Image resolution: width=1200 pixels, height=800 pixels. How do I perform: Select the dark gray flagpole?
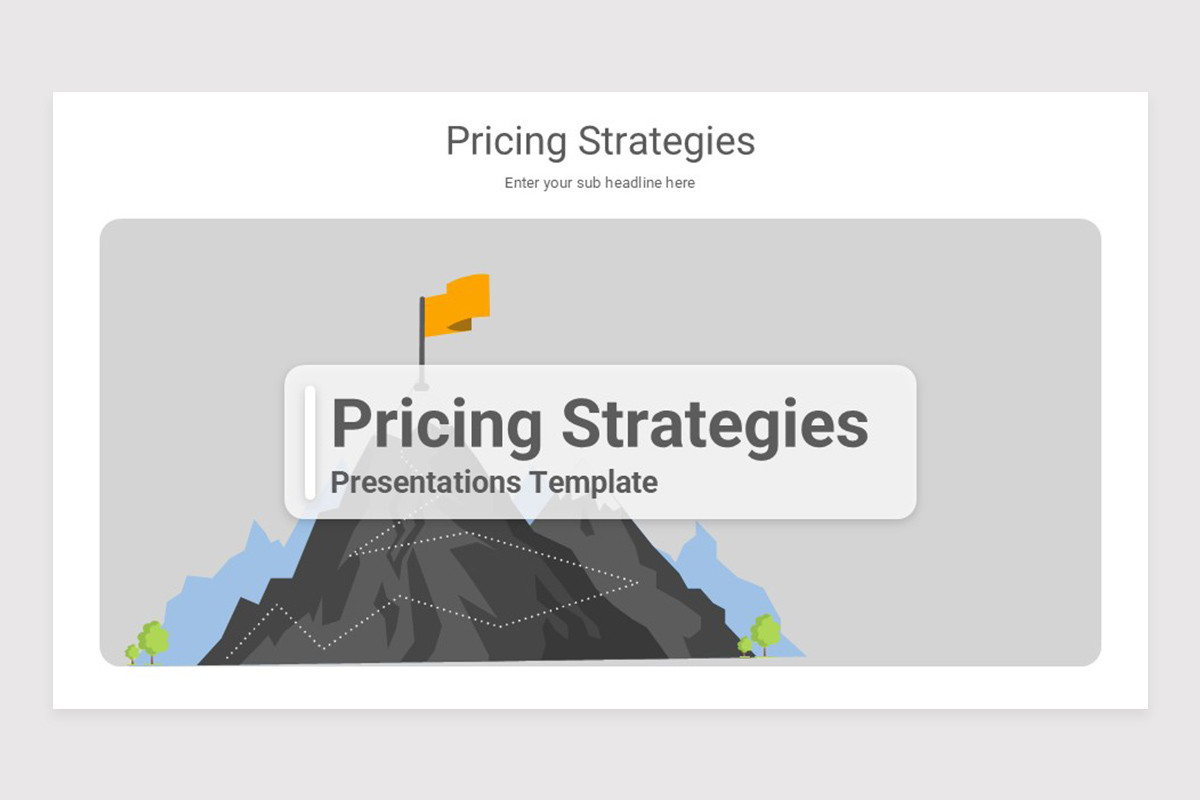coord(422,334)
